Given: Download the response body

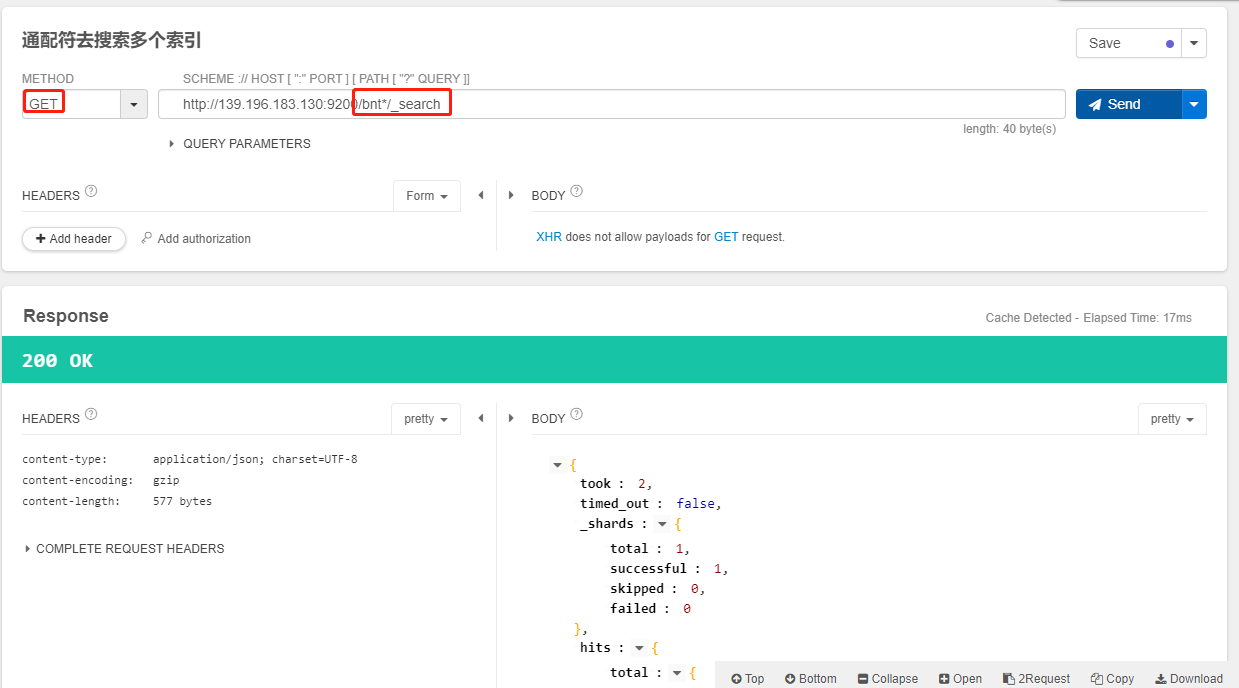Looking at the screenshot, I should click(x=1190, y=679).
